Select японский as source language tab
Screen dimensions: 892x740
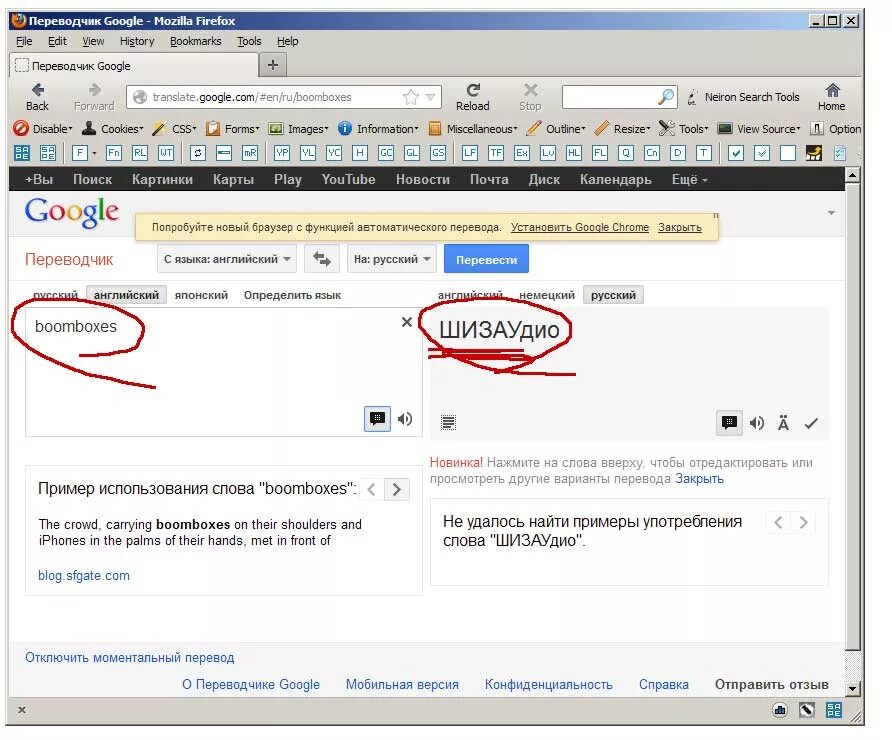coord(201,295)
